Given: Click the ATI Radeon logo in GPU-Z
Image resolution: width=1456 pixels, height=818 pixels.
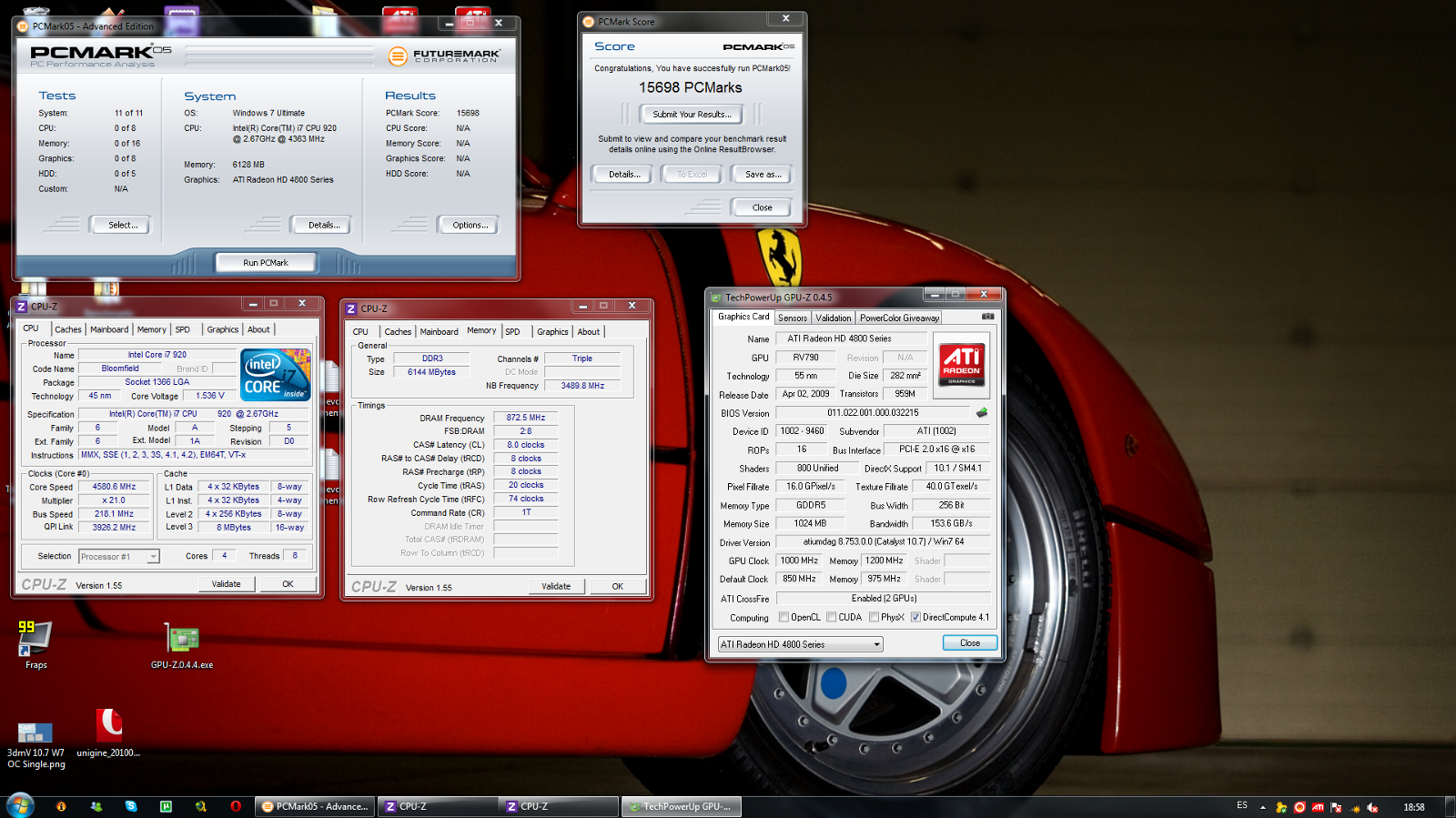Looking at the screenshot, I should [x=962, y=365].
